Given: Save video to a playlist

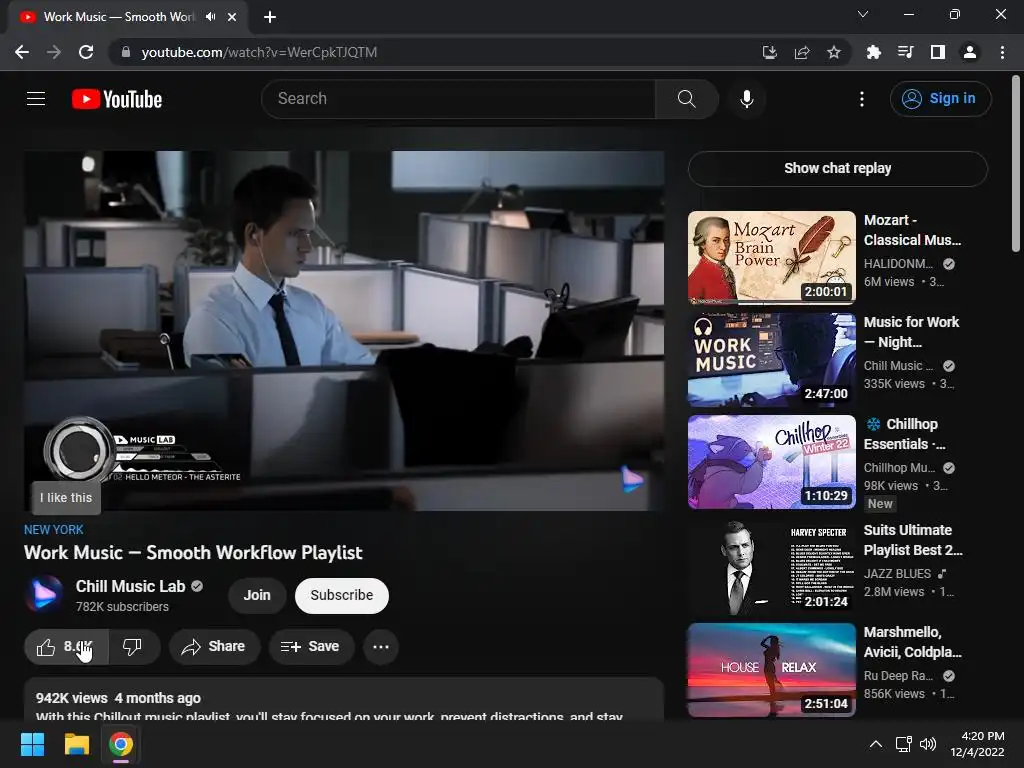Looking at the screenshot, I should [311, 647].
